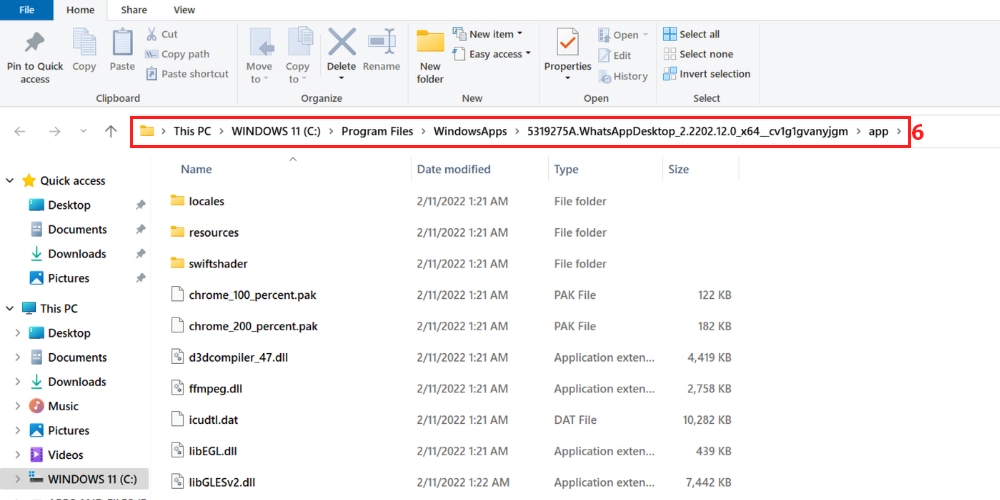Open the Properties dropdown arrow
1000x500 pixels.
click(568, 78)
